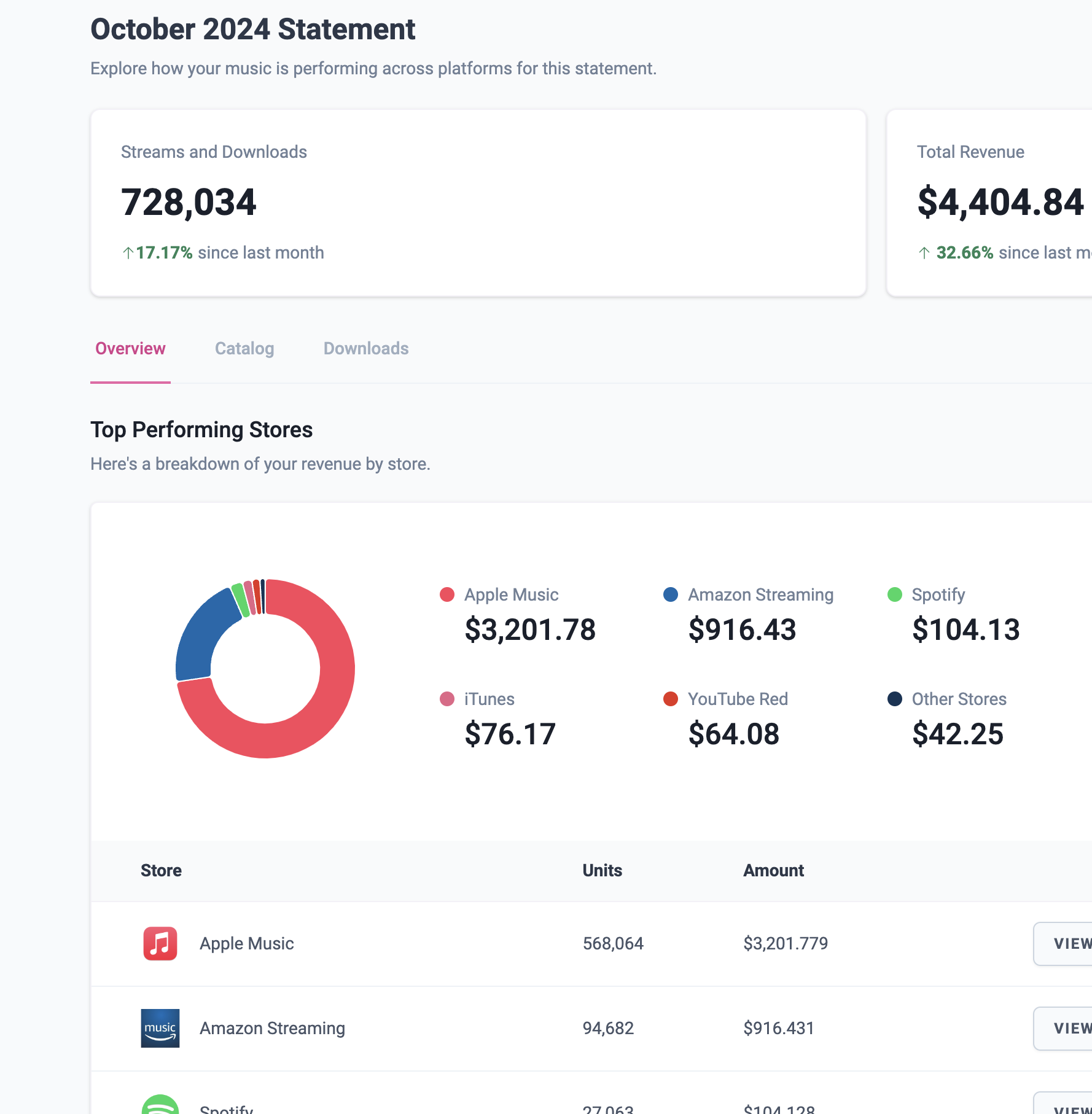This screenshot has width=1092, height=1114.
Task: Click the $3,201.779 amount cell
Action: [x=786, y=943]
